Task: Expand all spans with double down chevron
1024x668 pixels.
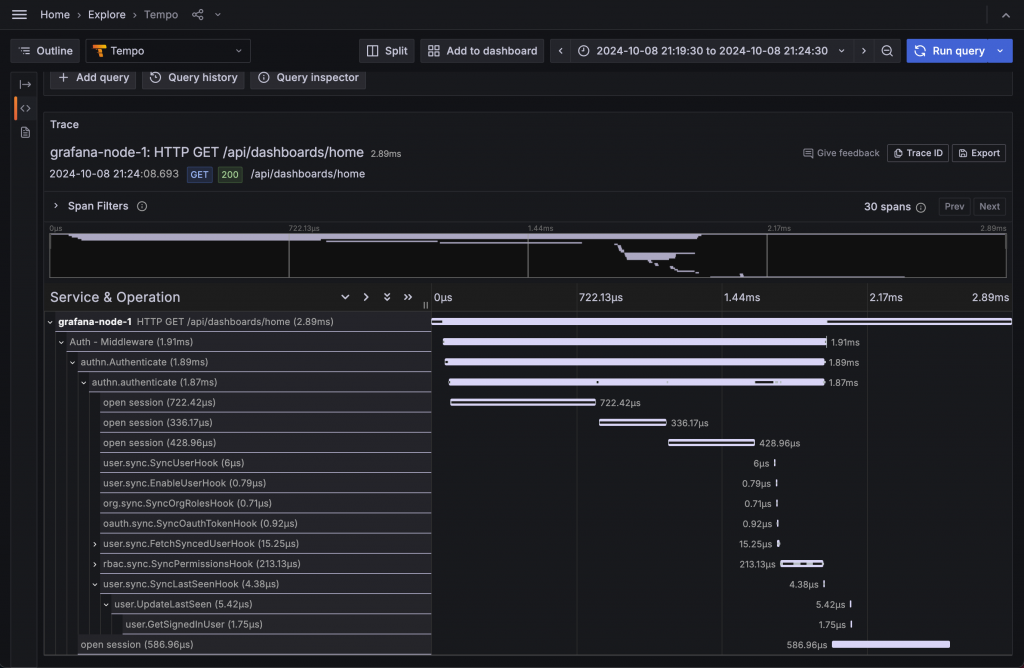Action: click(x=387, y=297)
